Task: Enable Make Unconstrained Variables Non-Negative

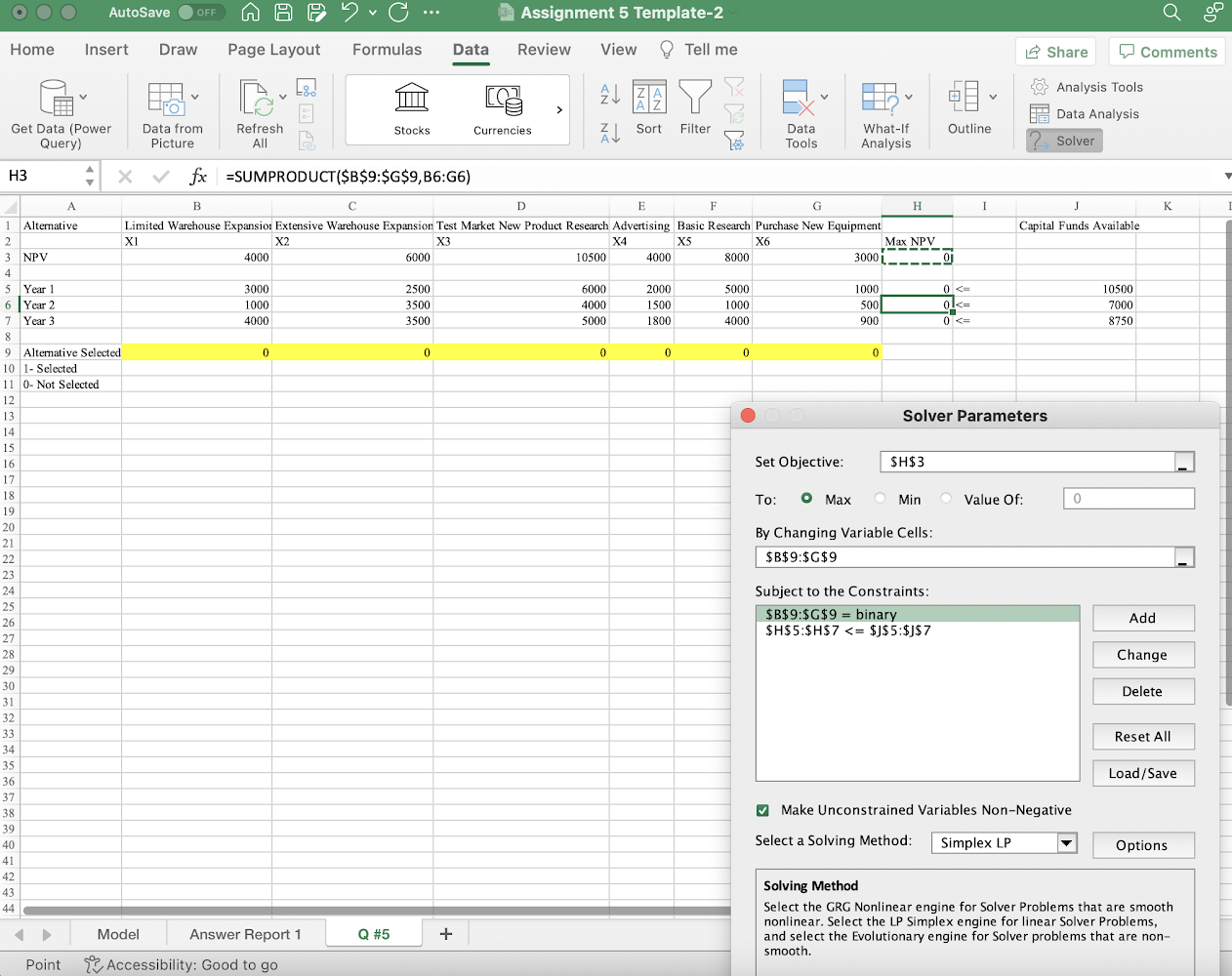Action: point(763,809)
